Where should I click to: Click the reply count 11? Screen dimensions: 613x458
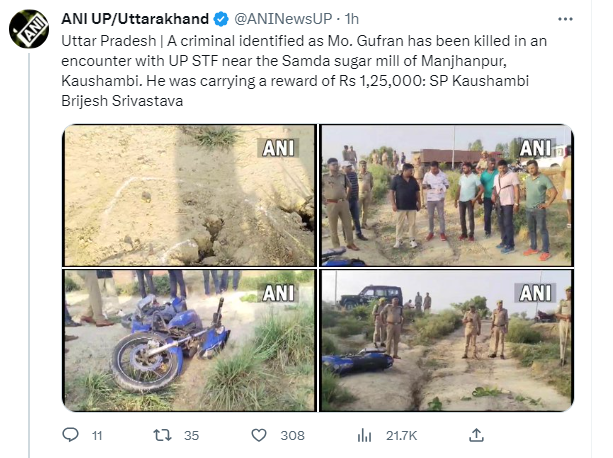pos(97,435)
